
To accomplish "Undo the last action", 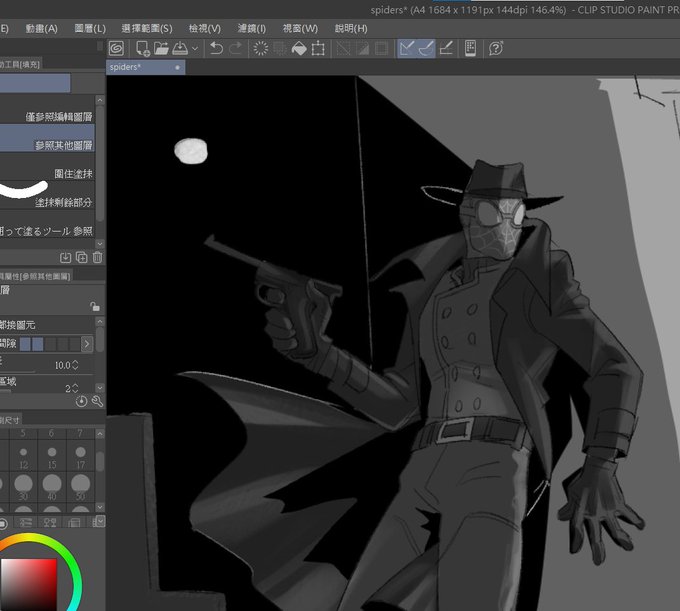I will (216, 48).
